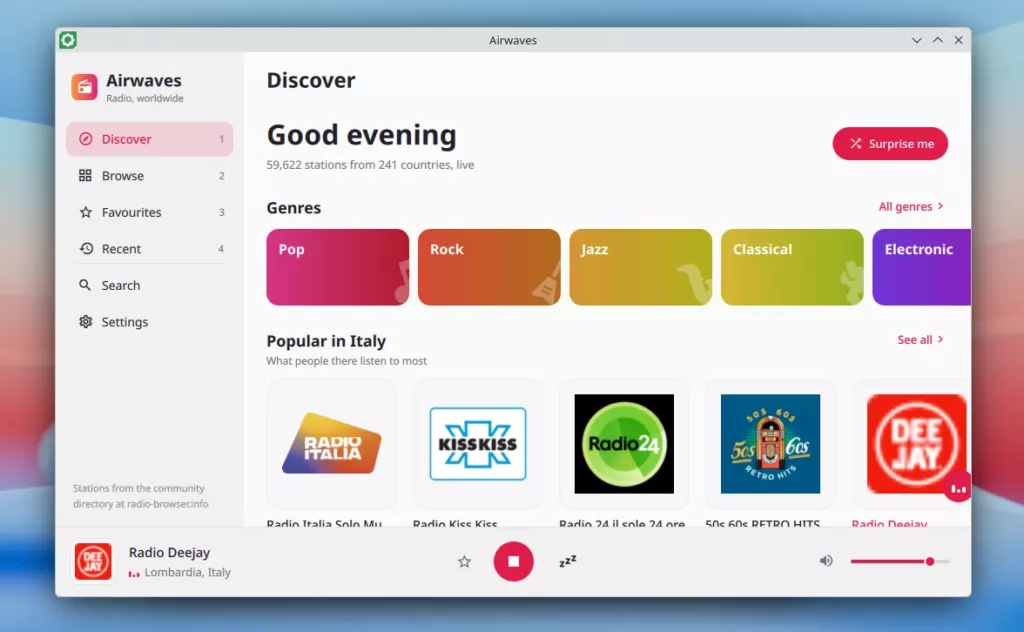Click the Surprise me button
Screen dimensions: 1024x632
pos(889,144)
